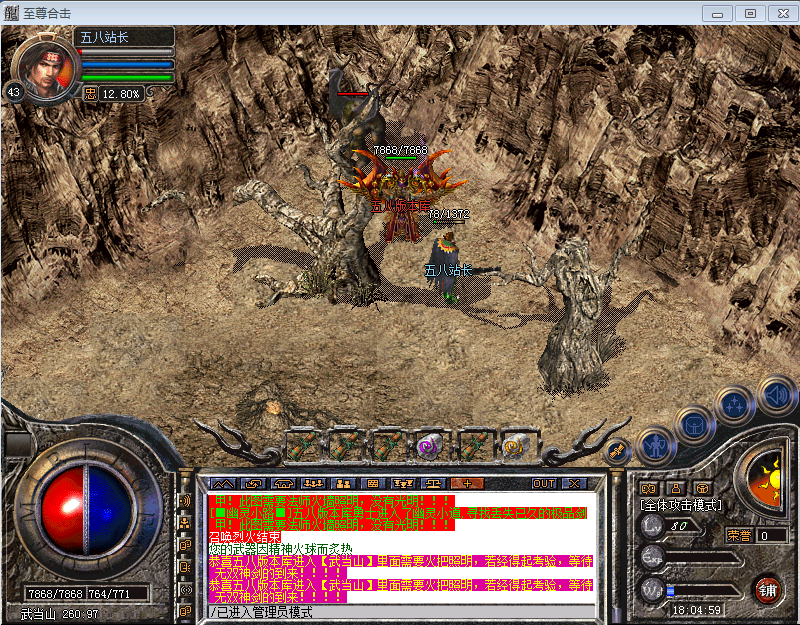
Task: Select the winged character labeled 五八版本库
Action: (x=402, y=196)
